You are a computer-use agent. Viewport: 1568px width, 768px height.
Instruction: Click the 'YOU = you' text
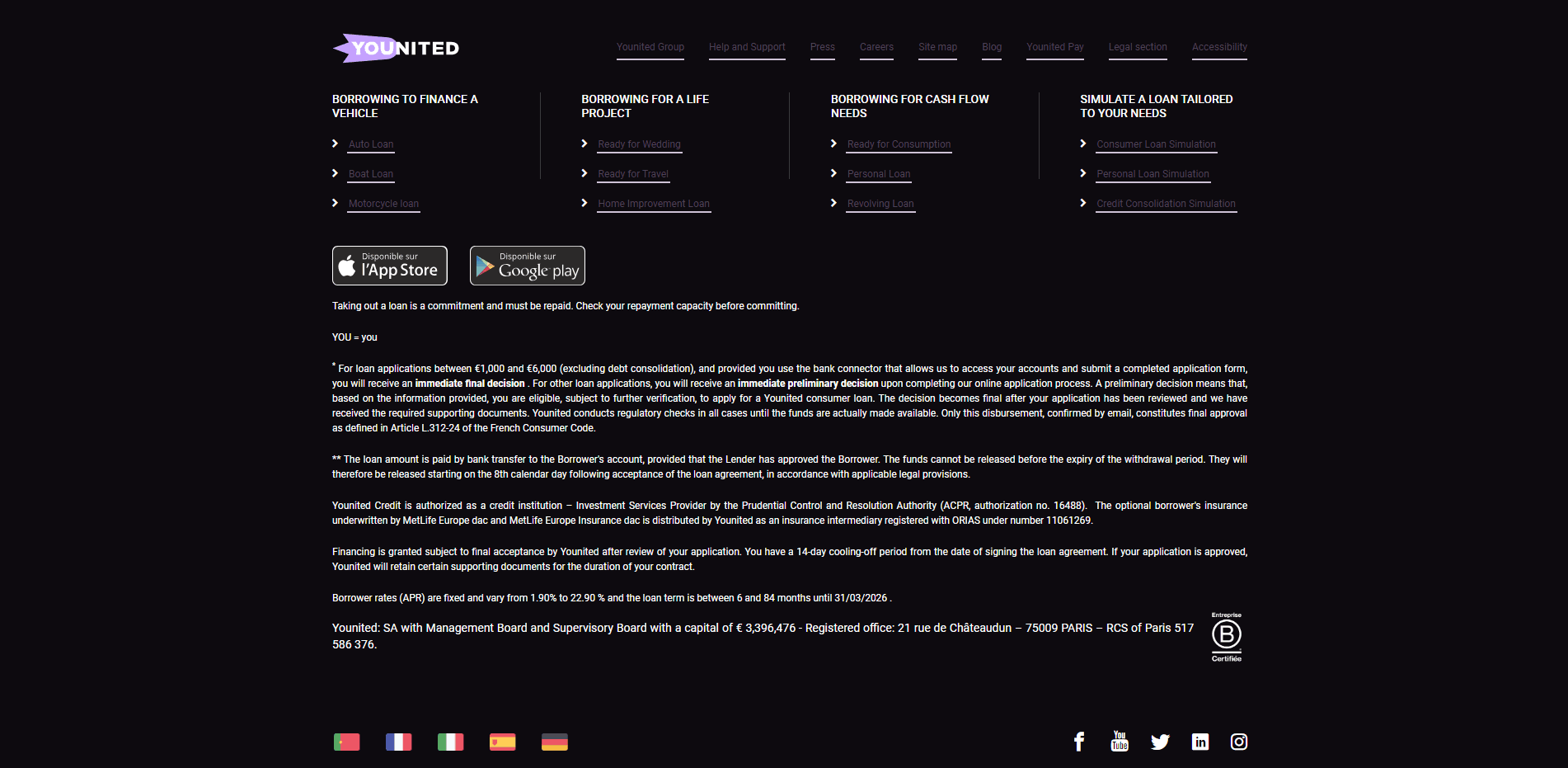click(354, 337)
